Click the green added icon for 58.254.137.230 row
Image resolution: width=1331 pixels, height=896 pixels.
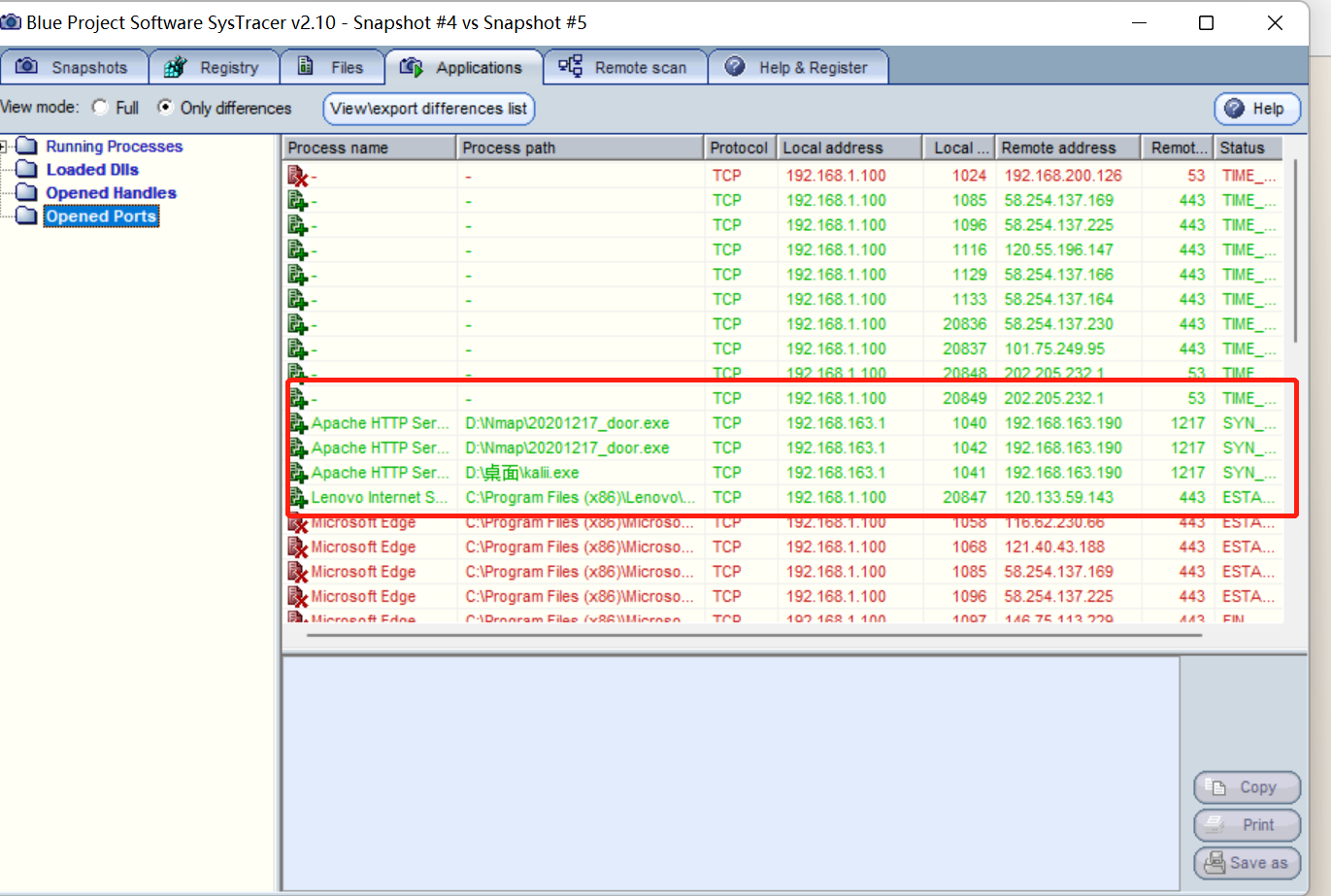(297, 324)
